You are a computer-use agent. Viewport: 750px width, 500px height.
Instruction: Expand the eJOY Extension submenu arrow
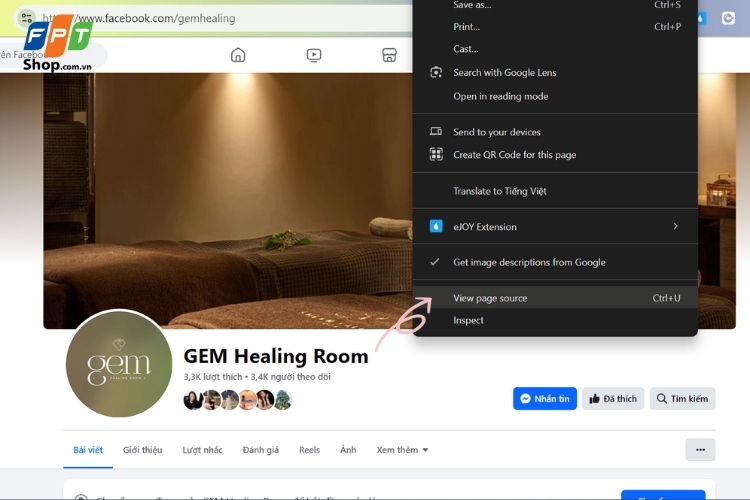(675, 226)
